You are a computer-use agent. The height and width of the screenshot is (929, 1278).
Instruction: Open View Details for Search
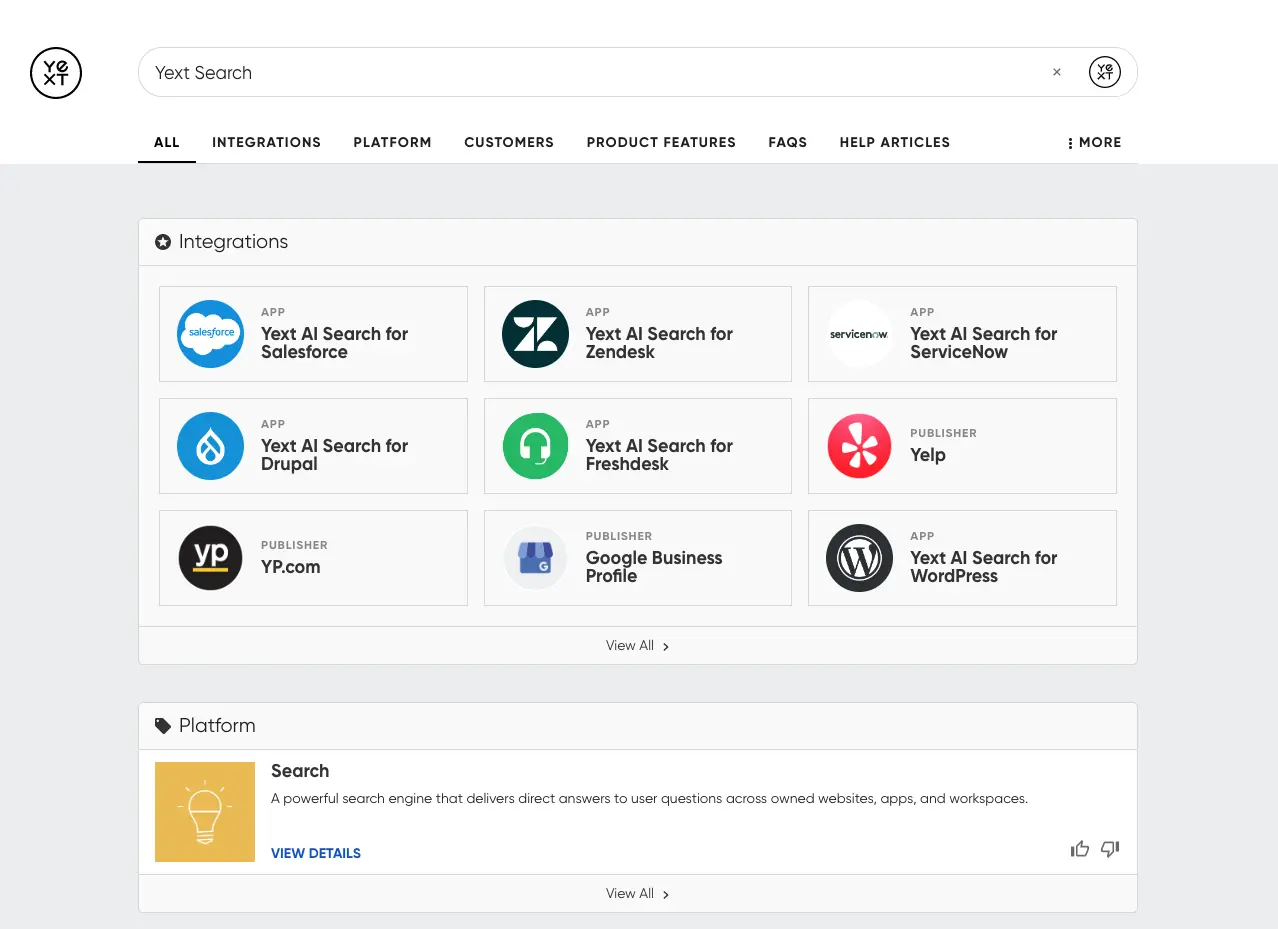(x=316, y=853)
